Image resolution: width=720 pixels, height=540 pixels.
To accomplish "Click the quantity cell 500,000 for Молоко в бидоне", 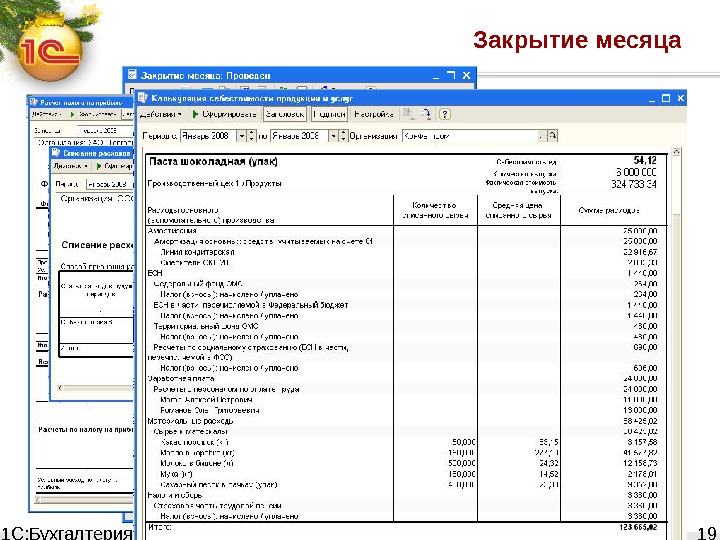I will click(x=462, y=463).
